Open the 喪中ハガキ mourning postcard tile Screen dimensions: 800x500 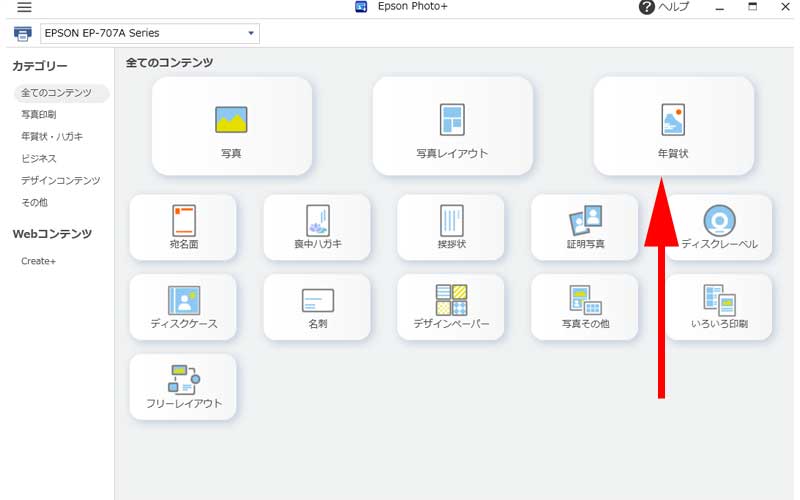(317, 227)
